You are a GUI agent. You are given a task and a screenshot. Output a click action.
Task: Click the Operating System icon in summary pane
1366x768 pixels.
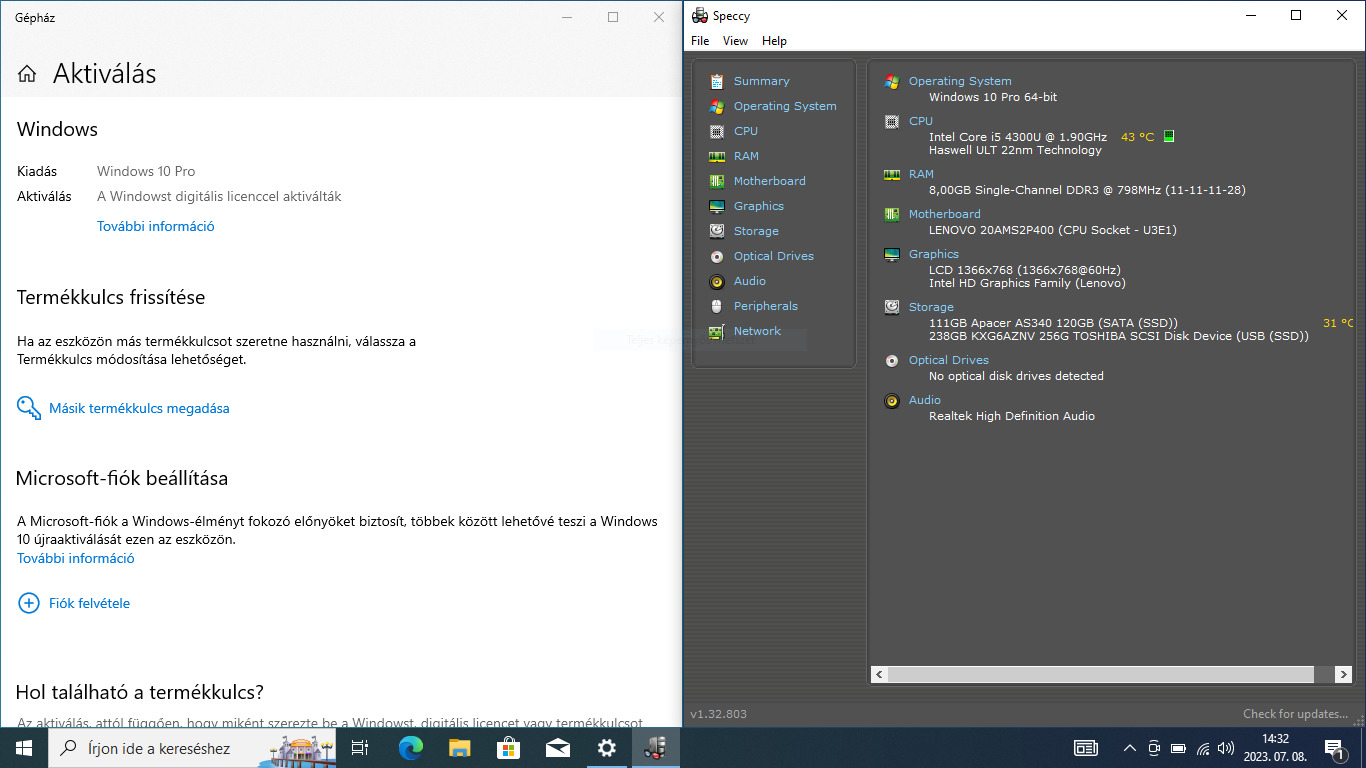click(x=892, y=81)
